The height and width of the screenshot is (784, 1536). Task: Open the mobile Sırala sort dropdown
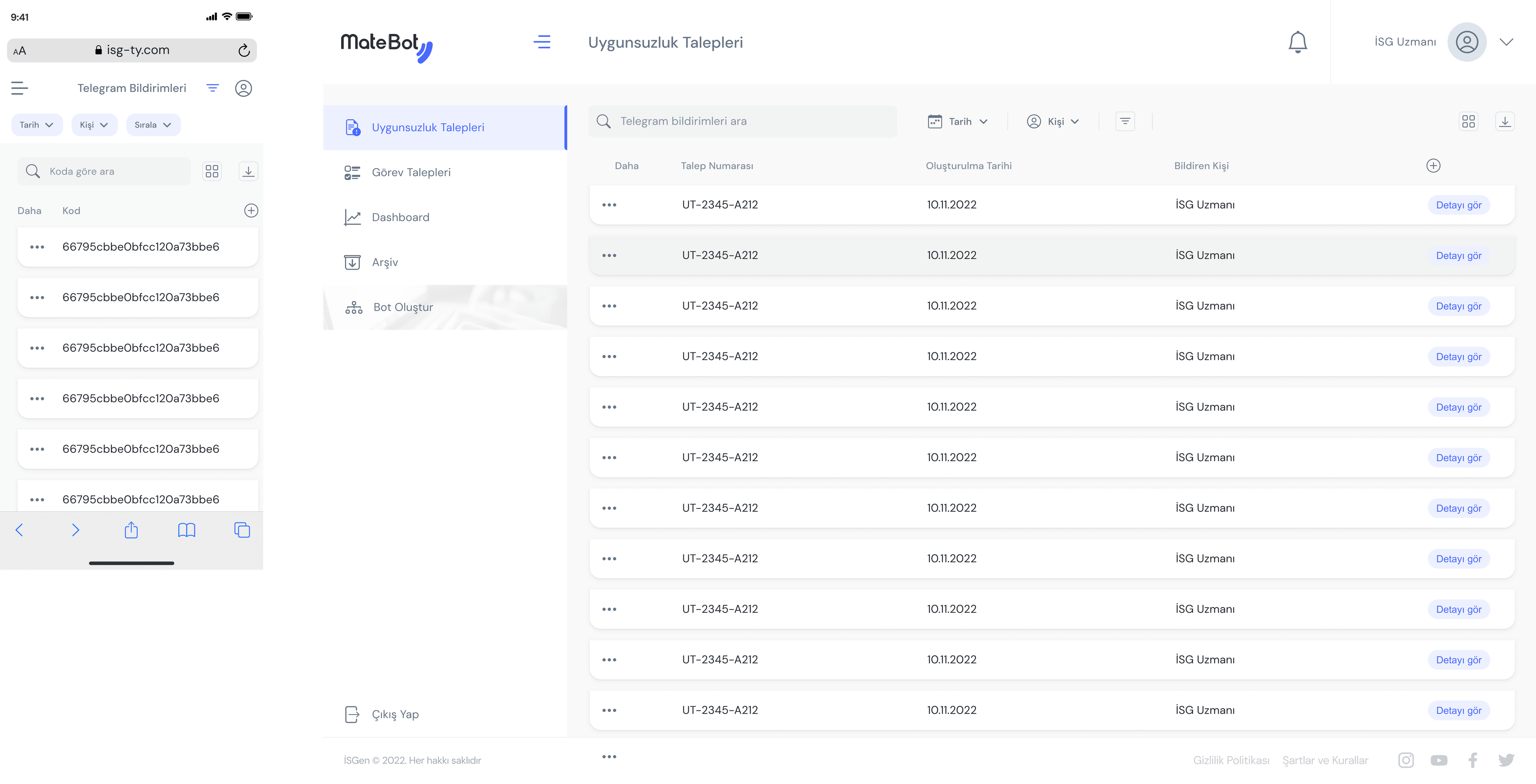(153, 125)
